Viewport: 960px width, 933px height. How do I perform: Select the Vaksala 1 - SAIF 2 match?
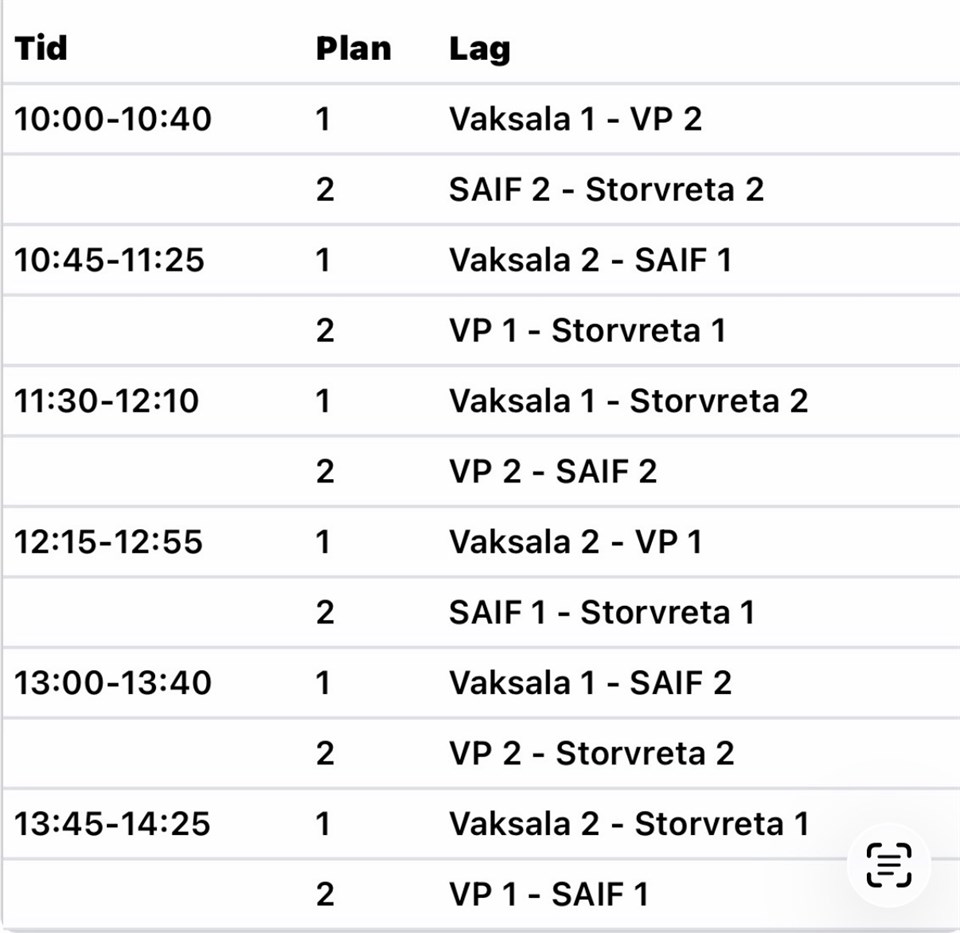pos(590,683)
